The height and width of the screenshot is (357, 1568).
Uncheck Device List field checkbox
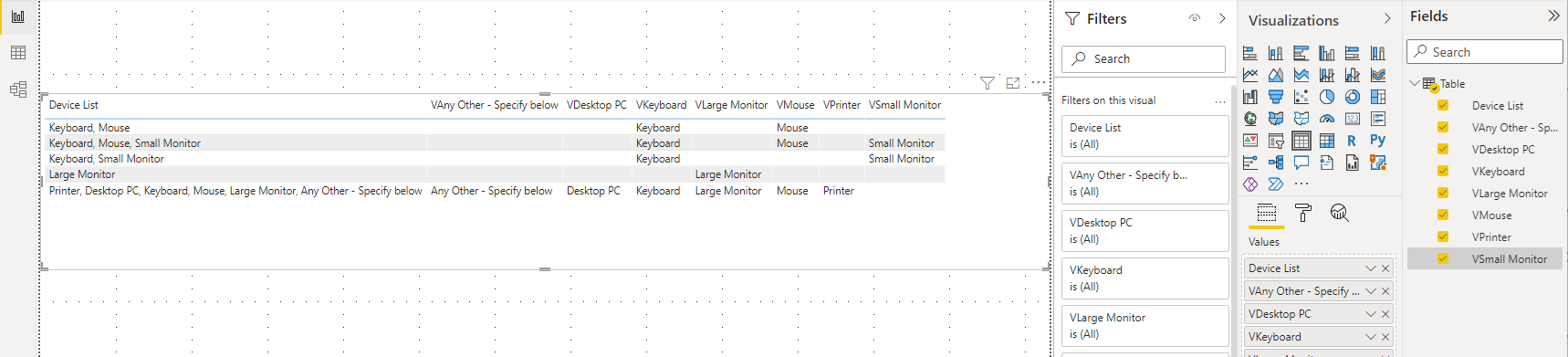click(1443, 105)
